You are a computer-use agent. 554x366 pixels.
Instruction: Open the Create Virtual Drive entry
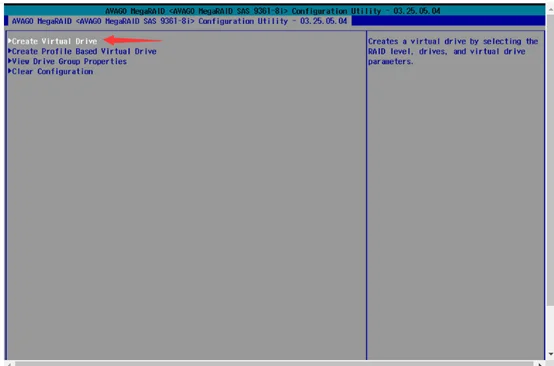coord(54,41)
